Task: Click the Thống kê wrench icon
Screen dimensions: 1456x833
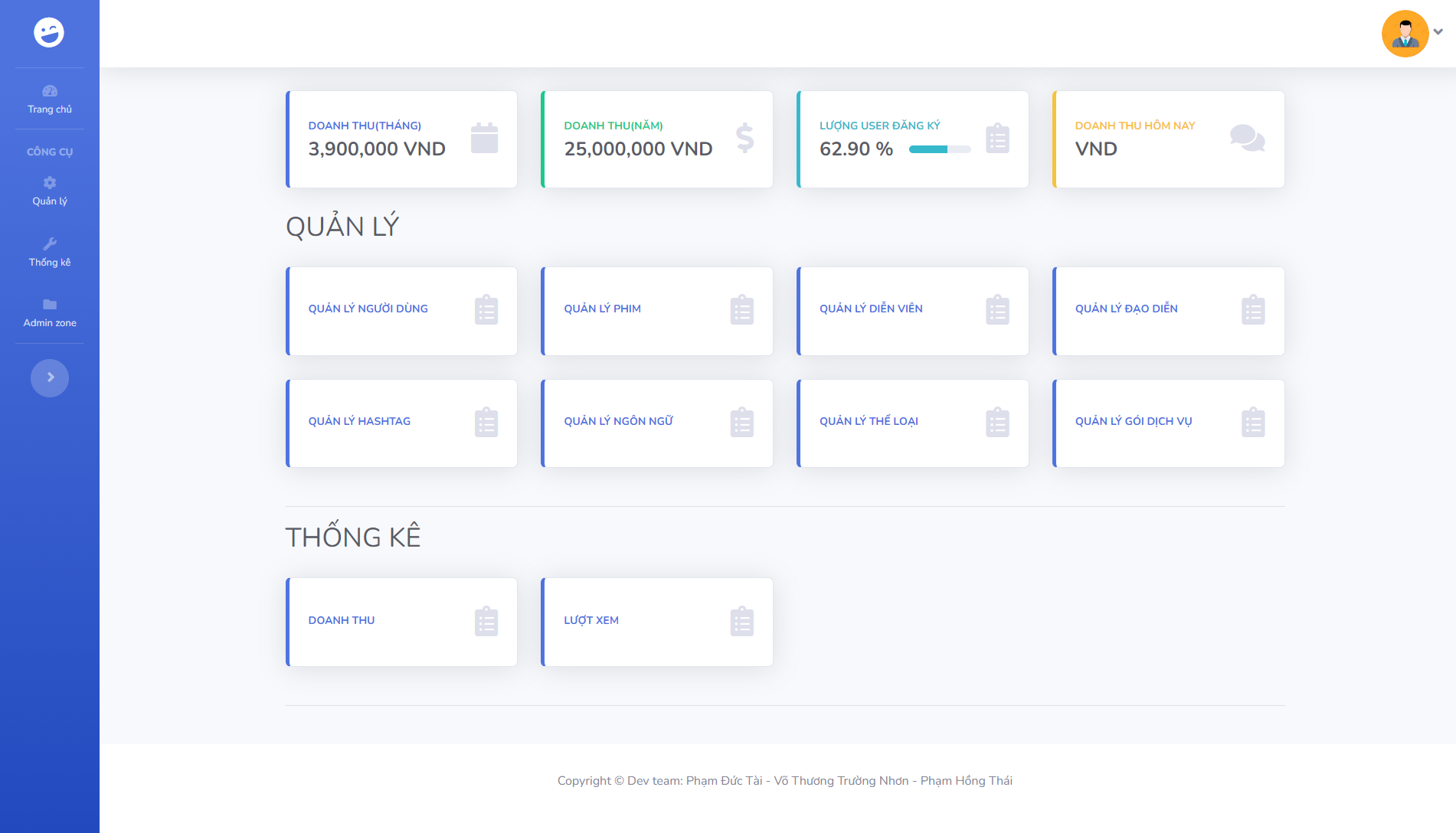Action: coord(50,243)
